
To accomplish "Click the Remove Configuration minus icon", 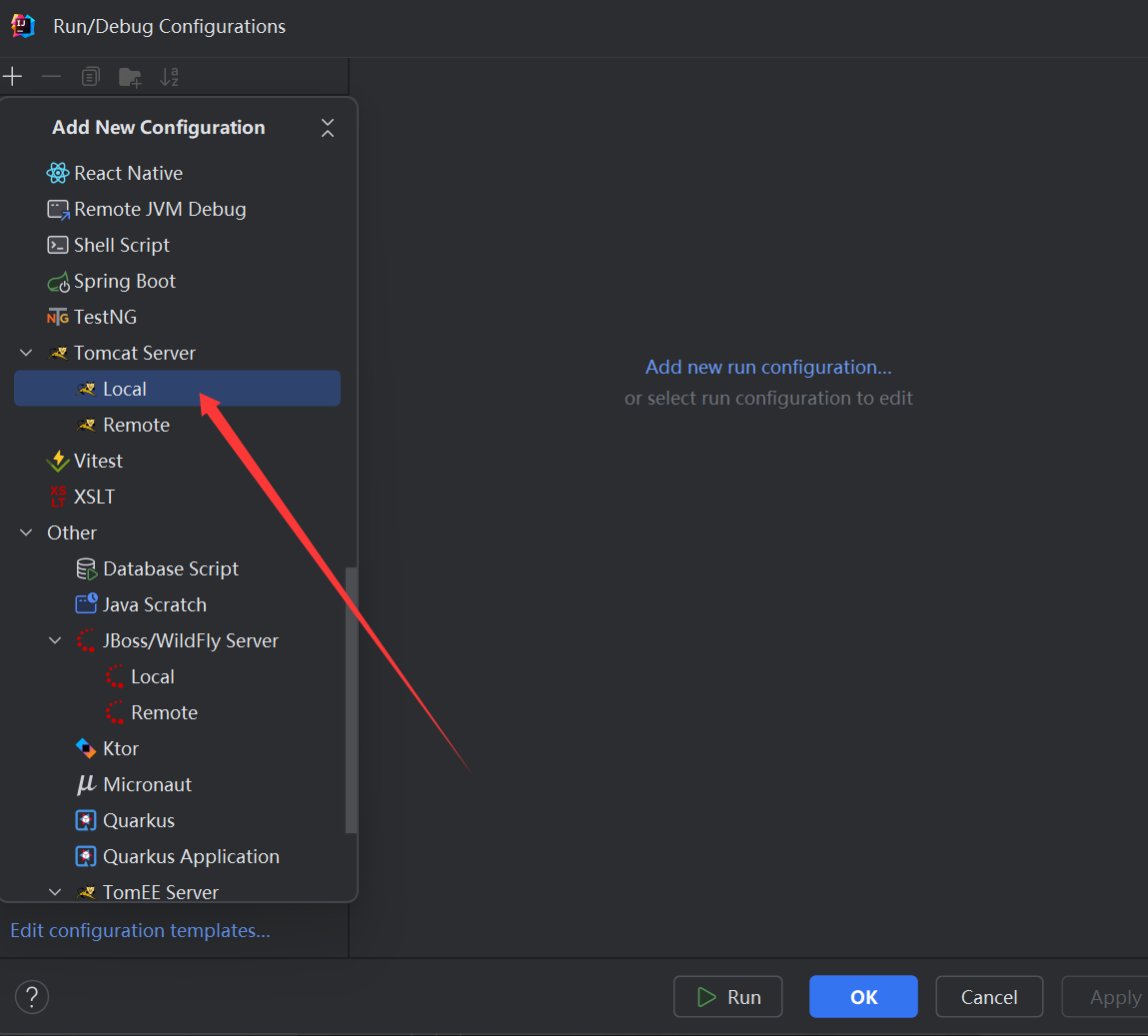I will [x=51, y=77].
